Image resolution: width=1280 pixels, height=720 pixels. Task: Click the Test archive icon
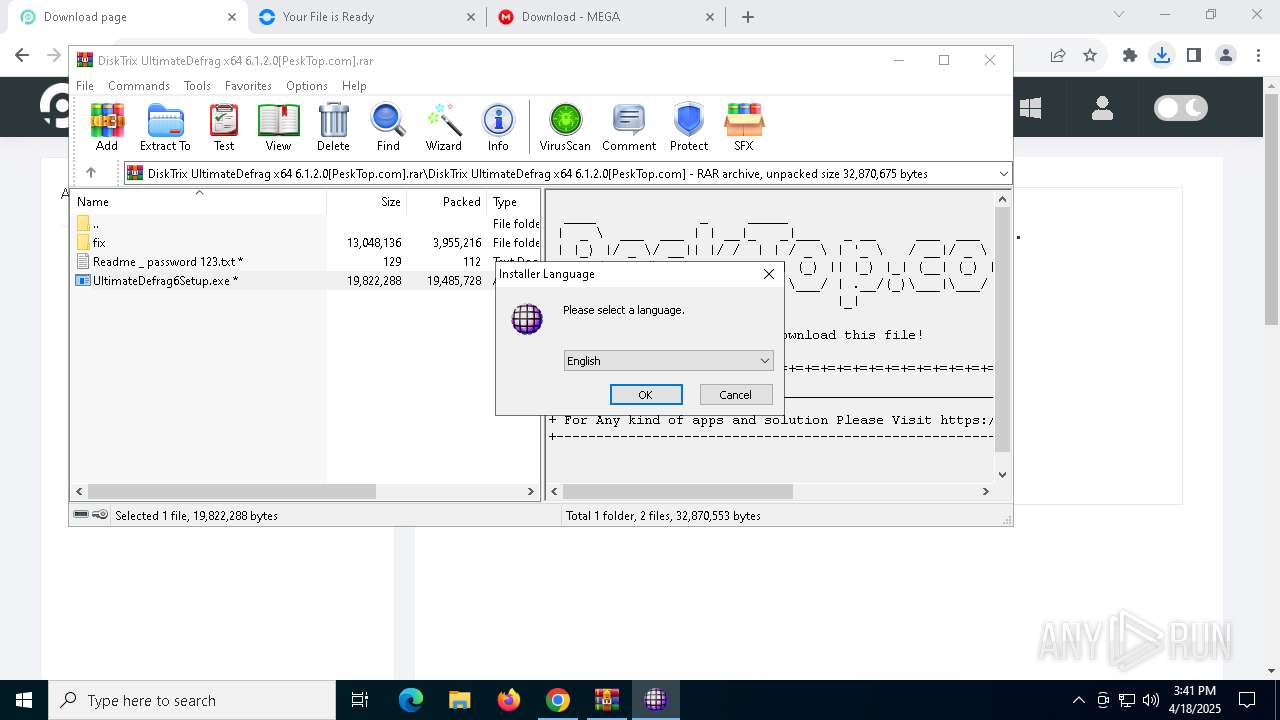[x=224, y=127]
